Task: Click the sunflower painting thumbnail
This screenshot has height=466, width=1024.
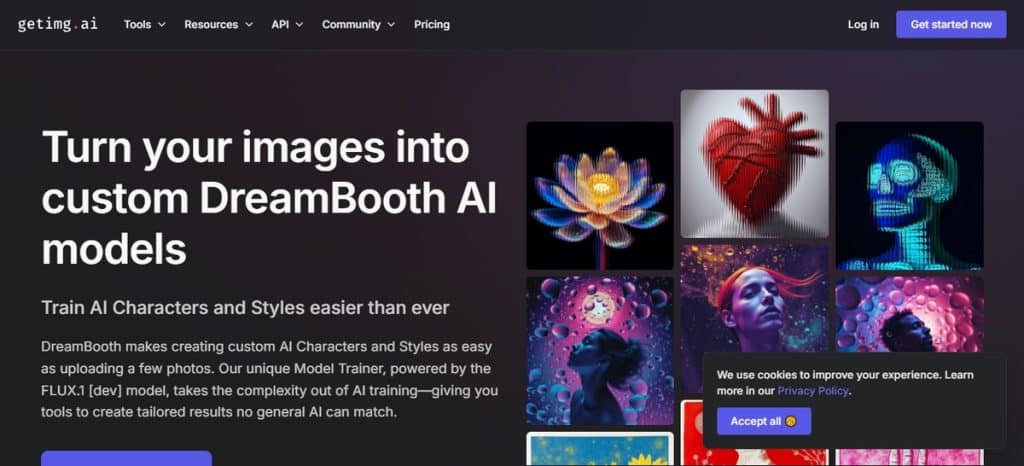Action: tap(600, 449)
